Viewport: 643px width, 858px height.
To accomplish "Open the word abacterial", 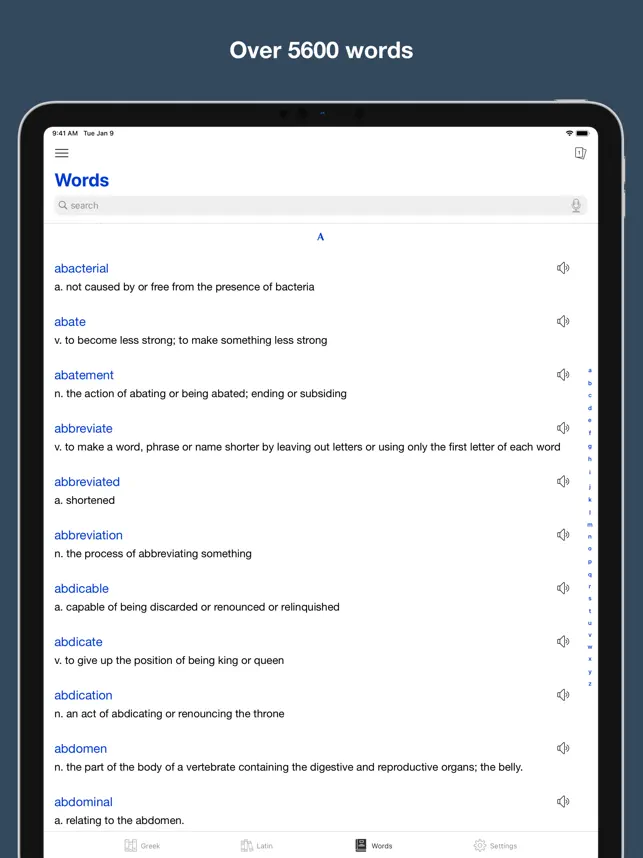I will pyautogui.click(x=81, y=268).
